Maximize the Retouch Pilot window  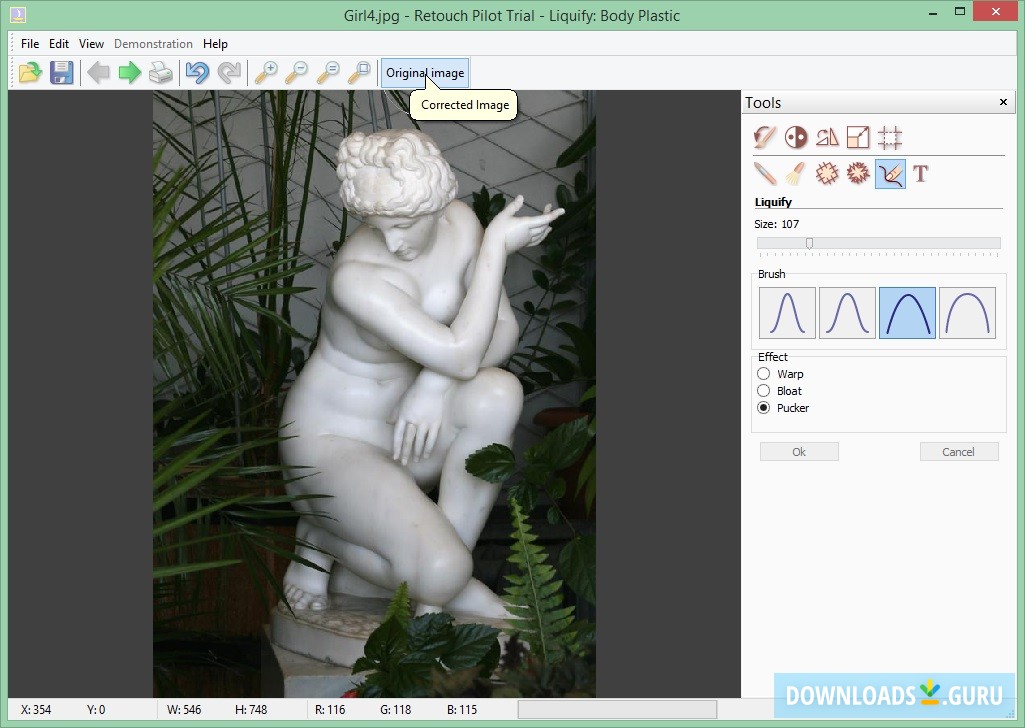click(x=960, y=11)
